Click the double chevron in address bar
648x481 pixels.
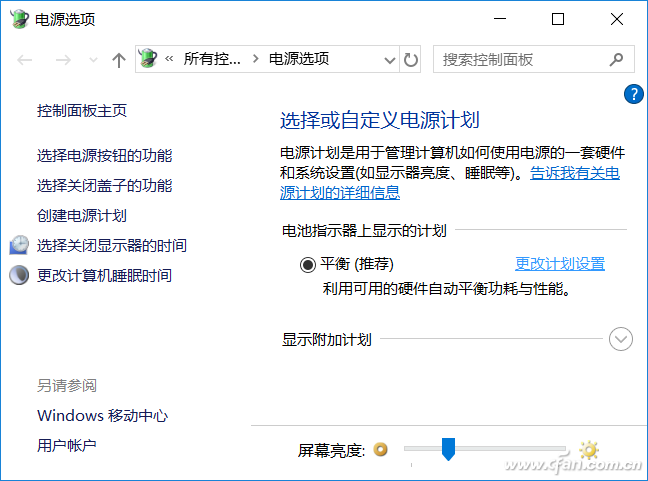pyautogui.click(x=169, y=59)
